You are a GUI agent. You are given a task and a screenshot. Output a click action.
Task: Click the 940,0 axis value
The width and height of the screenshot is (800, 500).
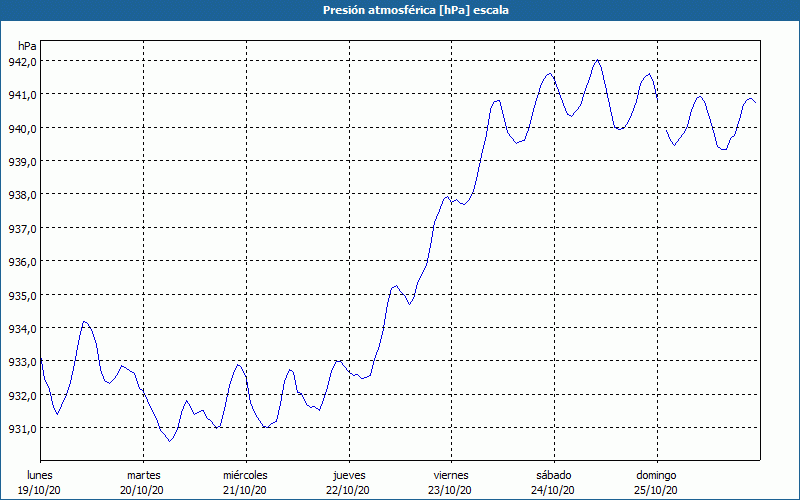click(x=22, y=129)
